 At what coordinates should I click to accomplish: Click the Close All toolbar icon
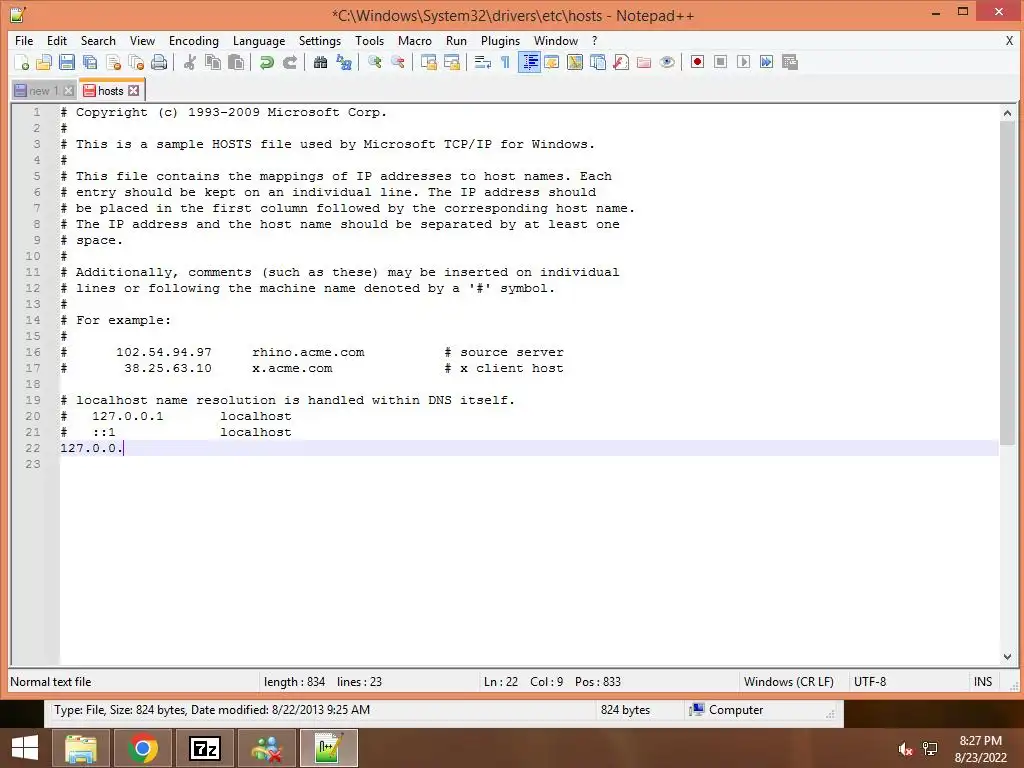click(136, 62)
